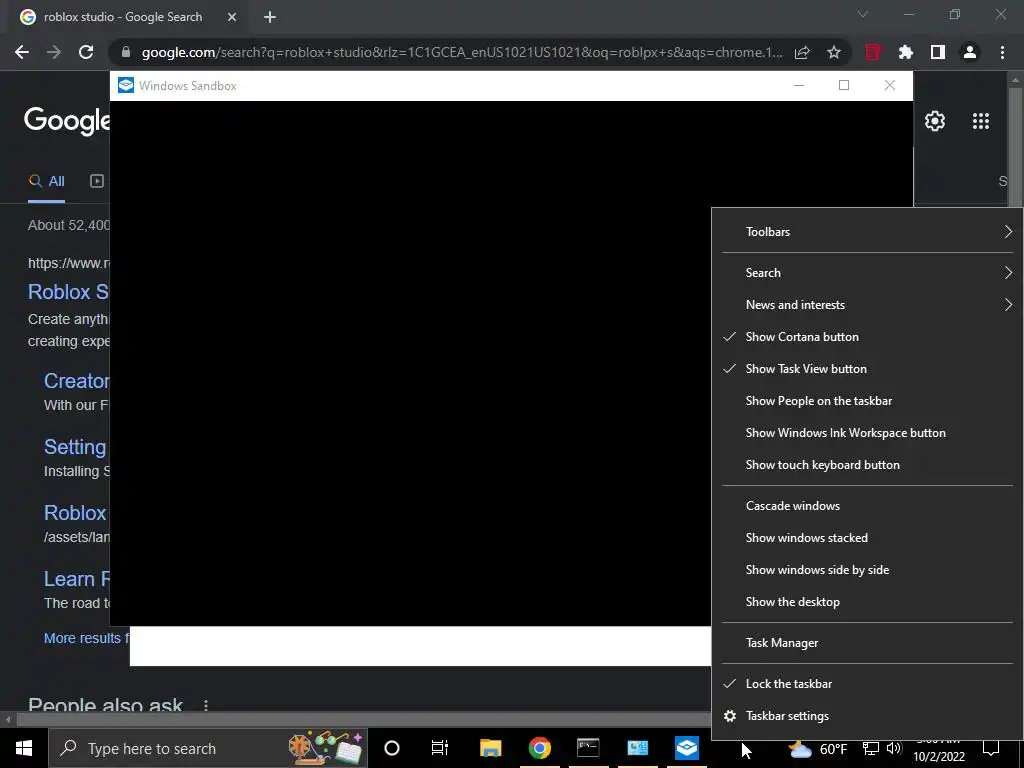Click the Cortana circle on taskbar
Screen dimensions: 1024x768
pos(392,748)
